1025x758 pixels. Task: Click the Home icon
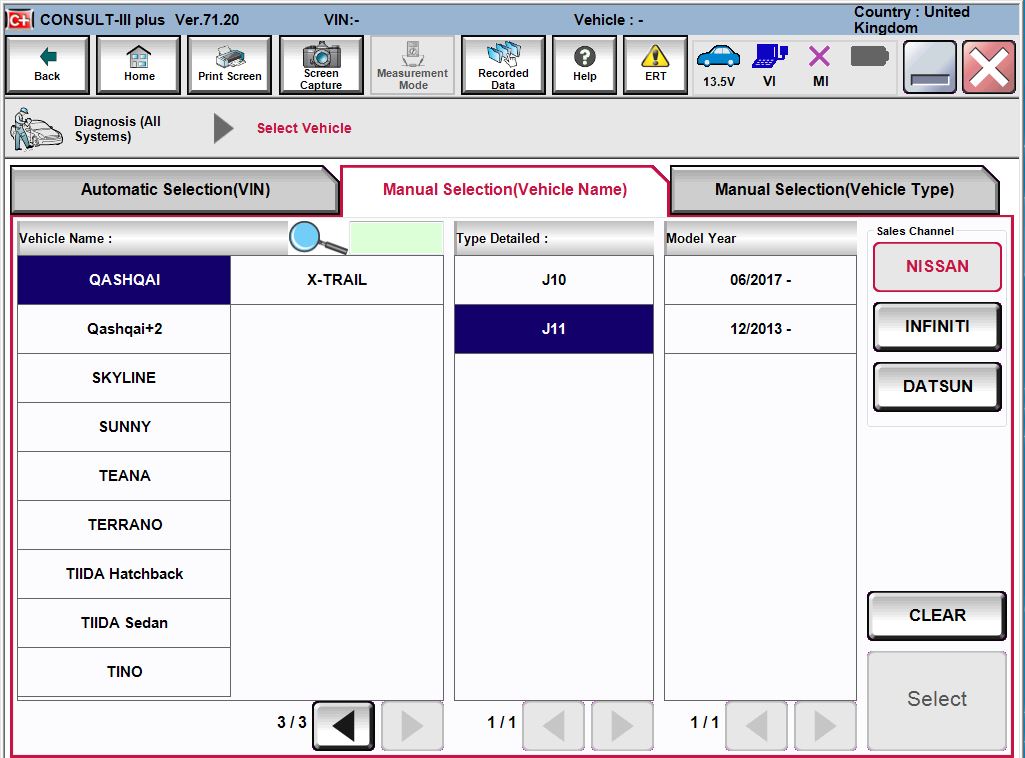coord(138,64)
